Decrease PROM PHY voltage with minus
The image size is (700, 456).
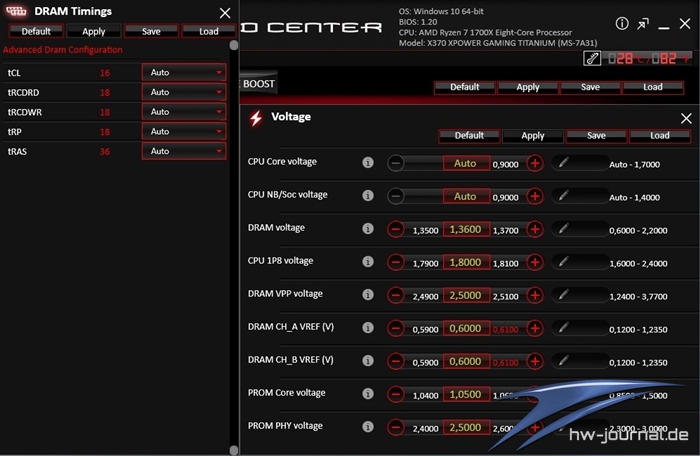tap(396, 428)
